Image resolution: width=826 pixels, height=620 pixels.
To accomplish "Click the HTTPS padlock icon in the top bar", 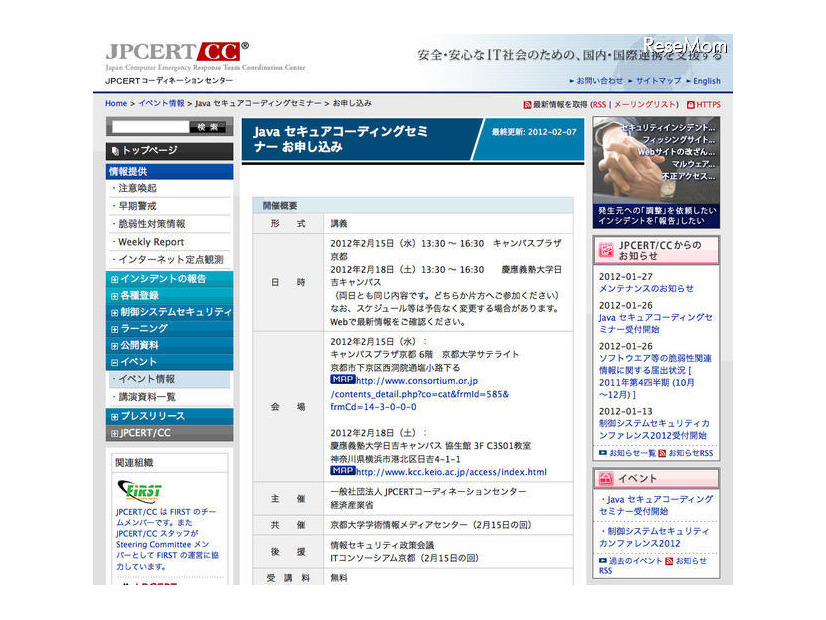I will pyautogui.click(x=691, y=105).
